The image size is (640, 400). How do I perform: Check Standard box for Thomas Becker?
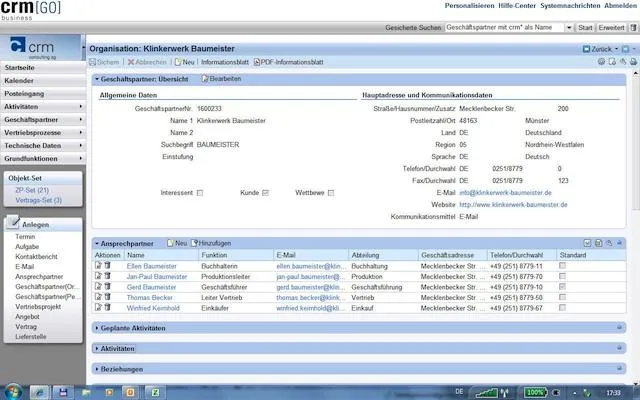tap(562, 298)
